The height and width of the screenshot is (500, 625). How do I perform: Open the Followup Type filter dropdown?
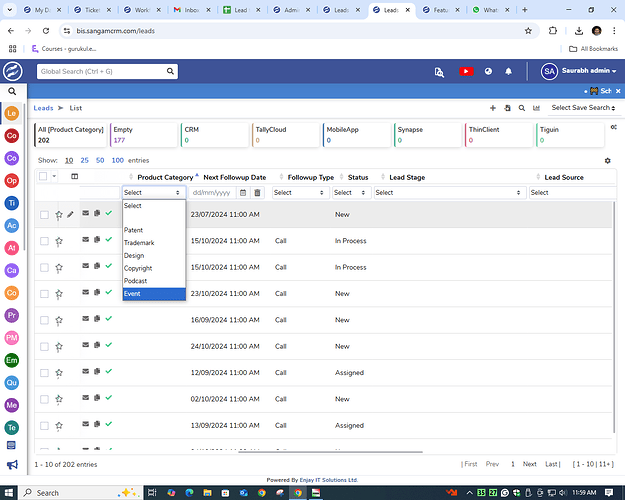tap(299, 193)
